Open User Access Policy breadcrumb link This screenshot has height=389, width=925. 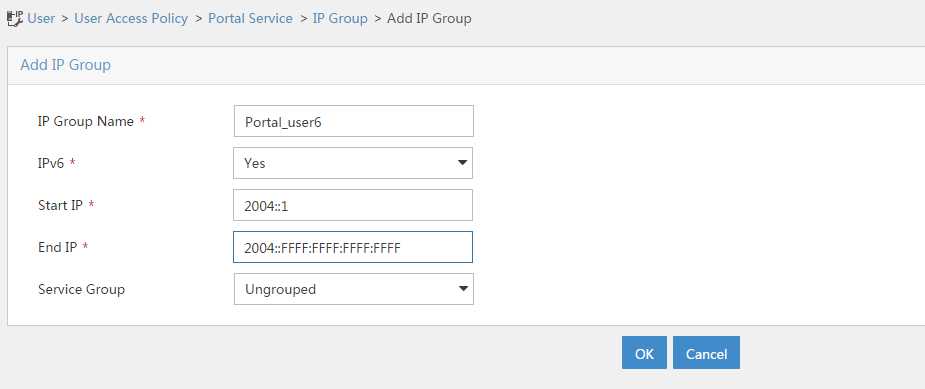(131, 18)
